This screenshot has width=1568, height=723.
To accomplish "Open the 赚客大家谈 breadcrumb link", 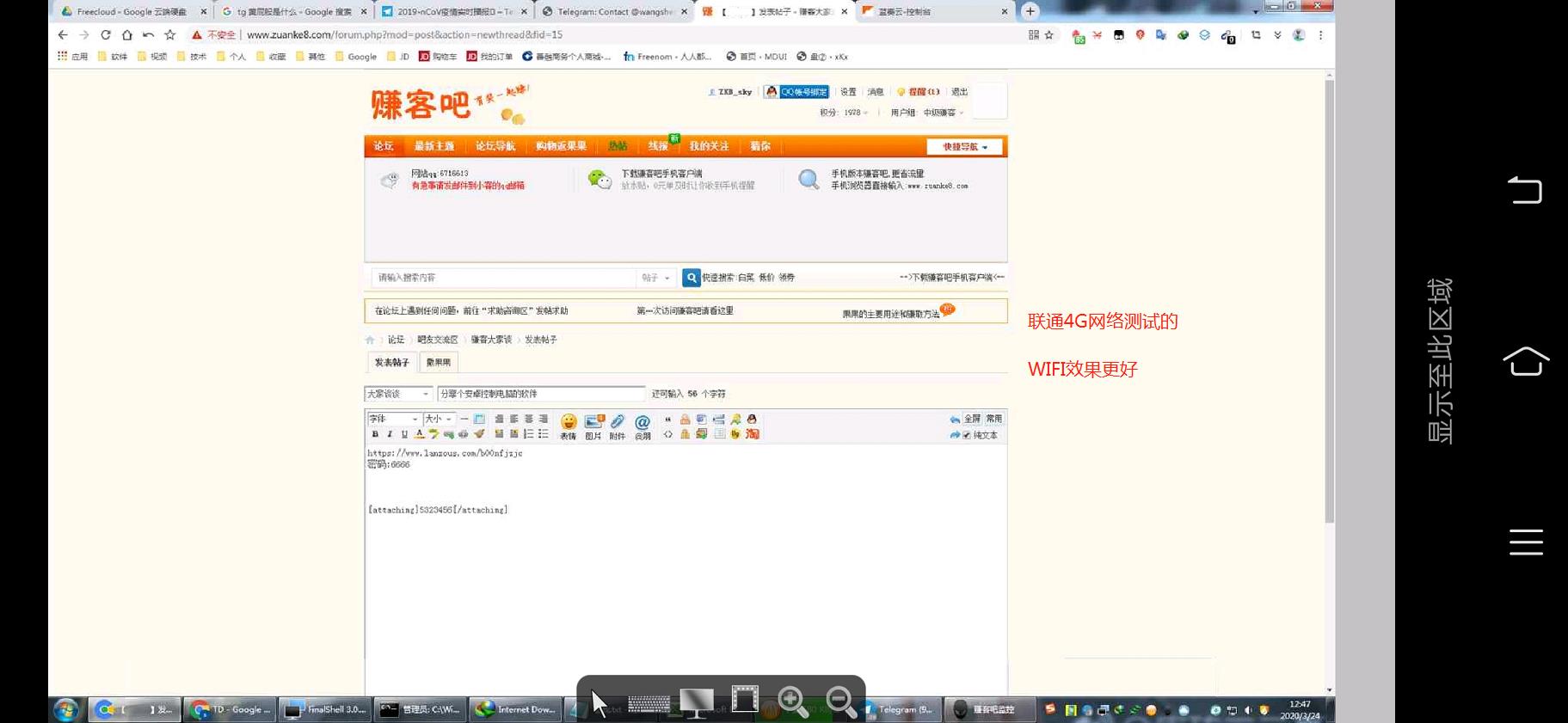I will tap(491, 340).
